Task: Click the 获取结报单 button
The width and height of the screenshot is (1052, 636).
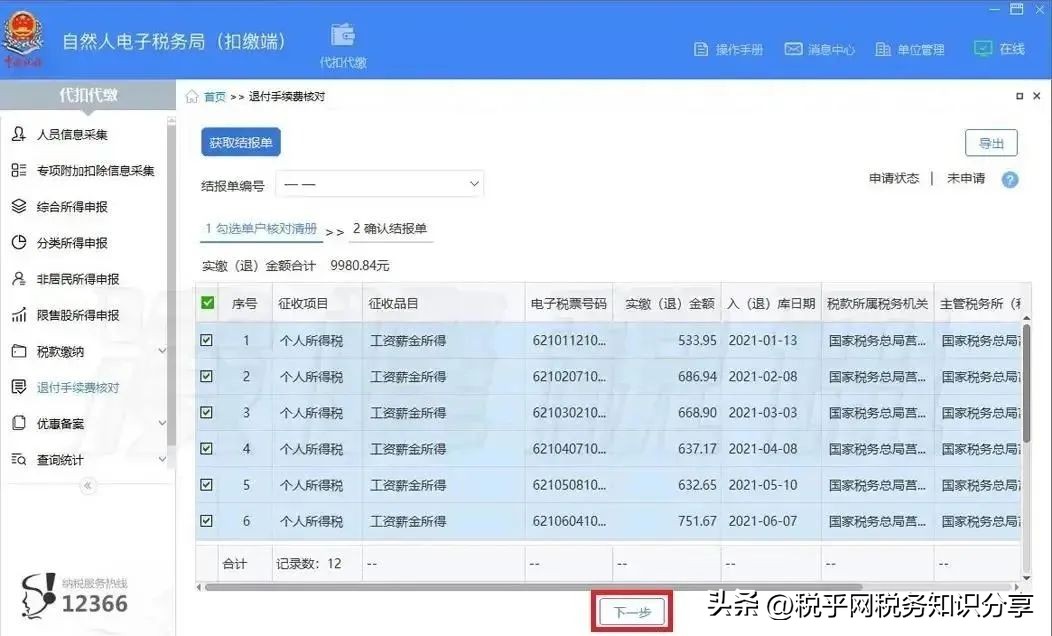Action: pos(238,141)
